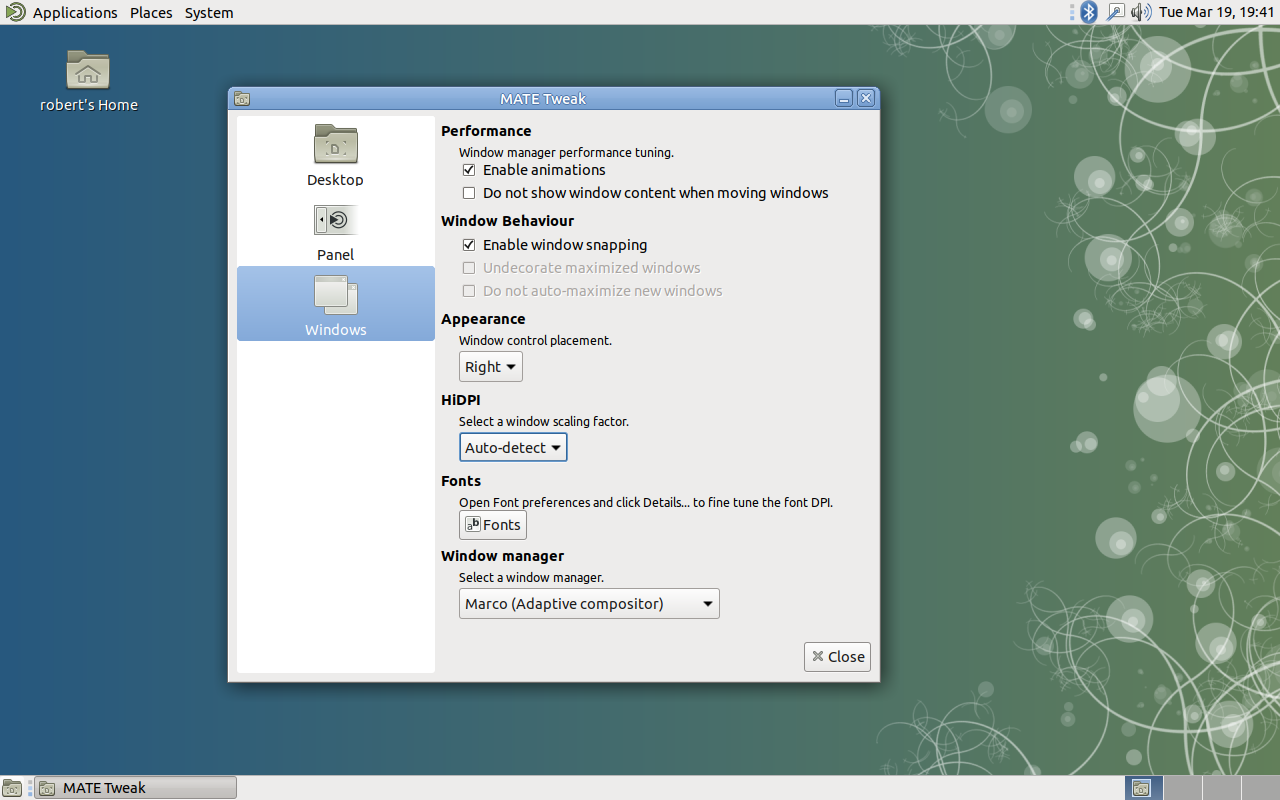Click the clock showing Tue Mar 19, 19:41
1280x800 pixels.
click(1216, 13)
